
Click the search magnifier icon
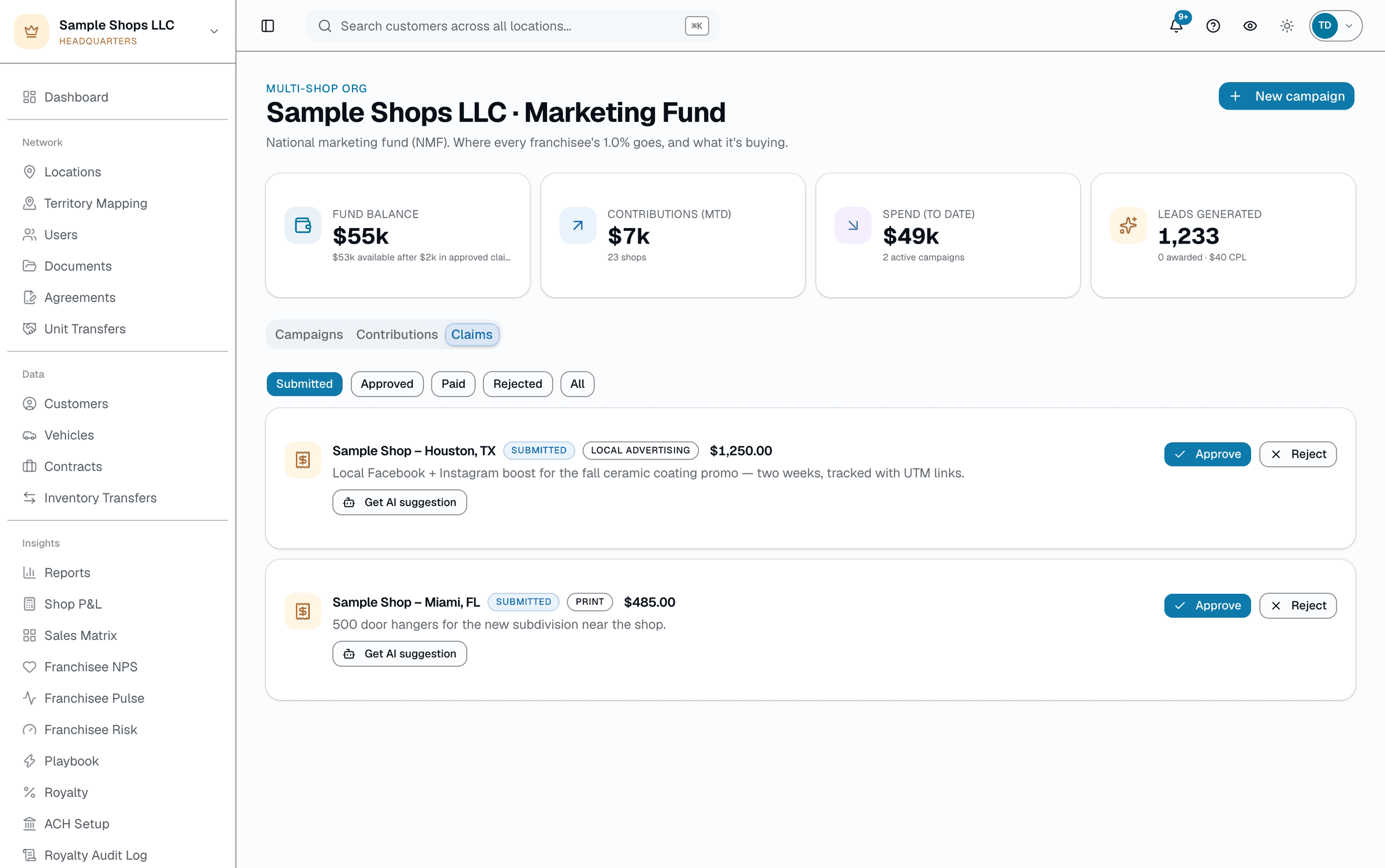click(325, 26)
